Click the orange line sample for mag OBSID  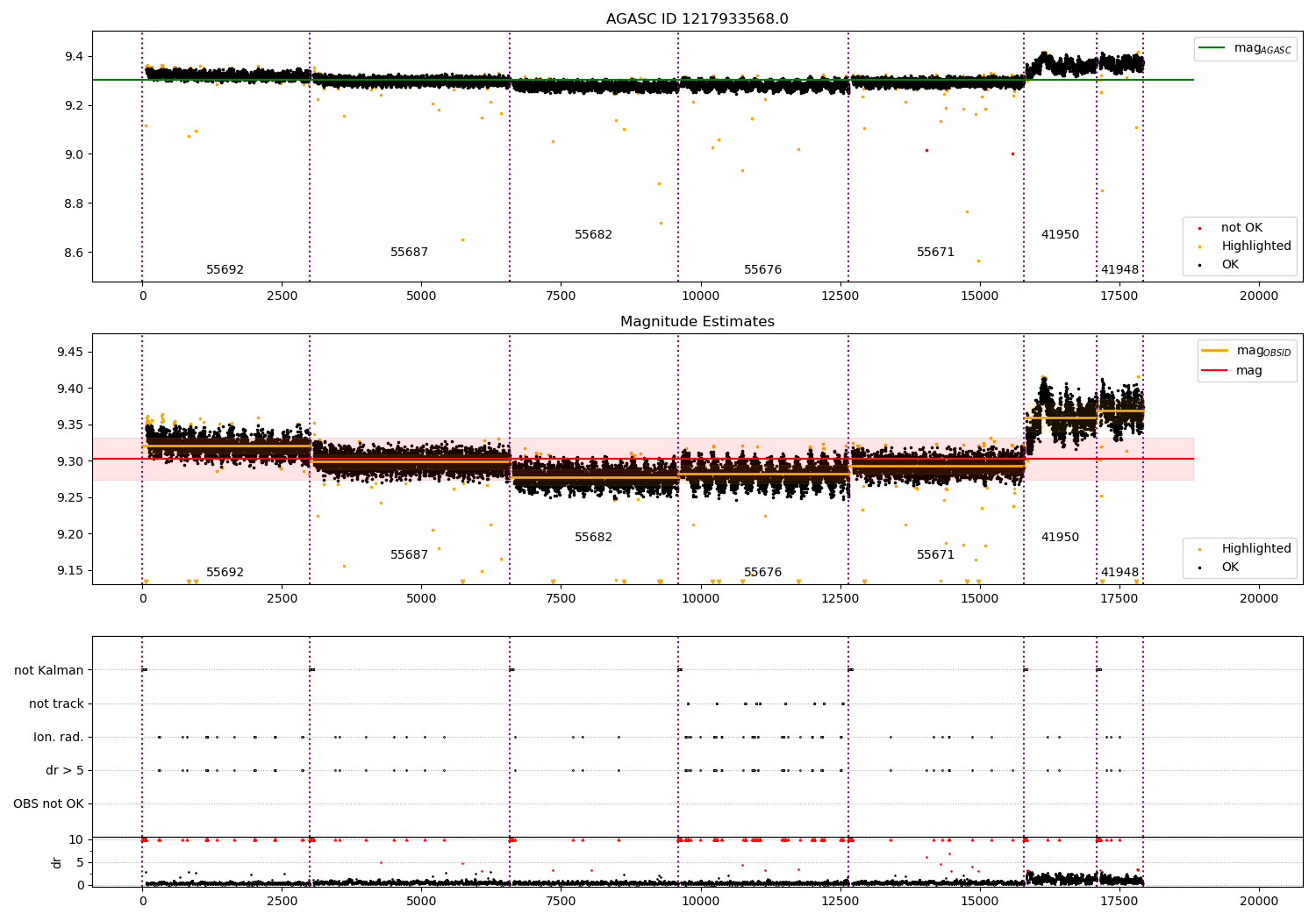(1215, 351)
